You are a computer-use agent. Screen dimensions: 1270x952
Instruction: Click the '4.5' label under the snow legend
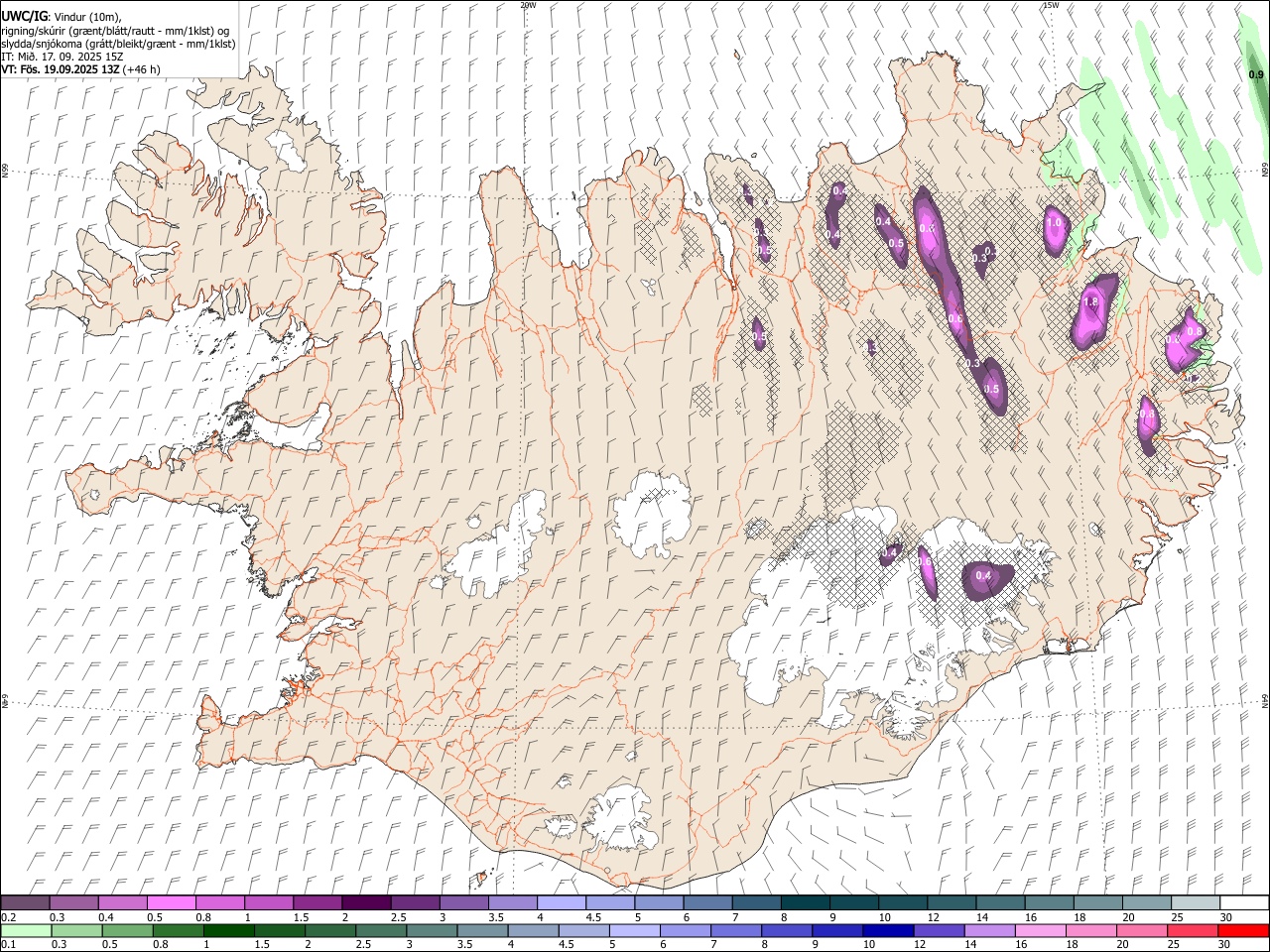point(593,917)
